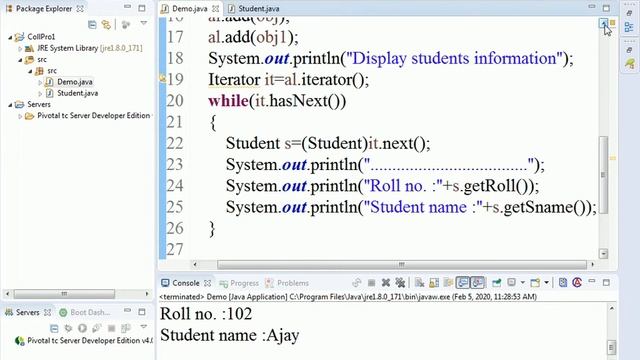This screenshot has width=640, height=360.
Task: Collapse the inner src package
Action: pos(30,71)
